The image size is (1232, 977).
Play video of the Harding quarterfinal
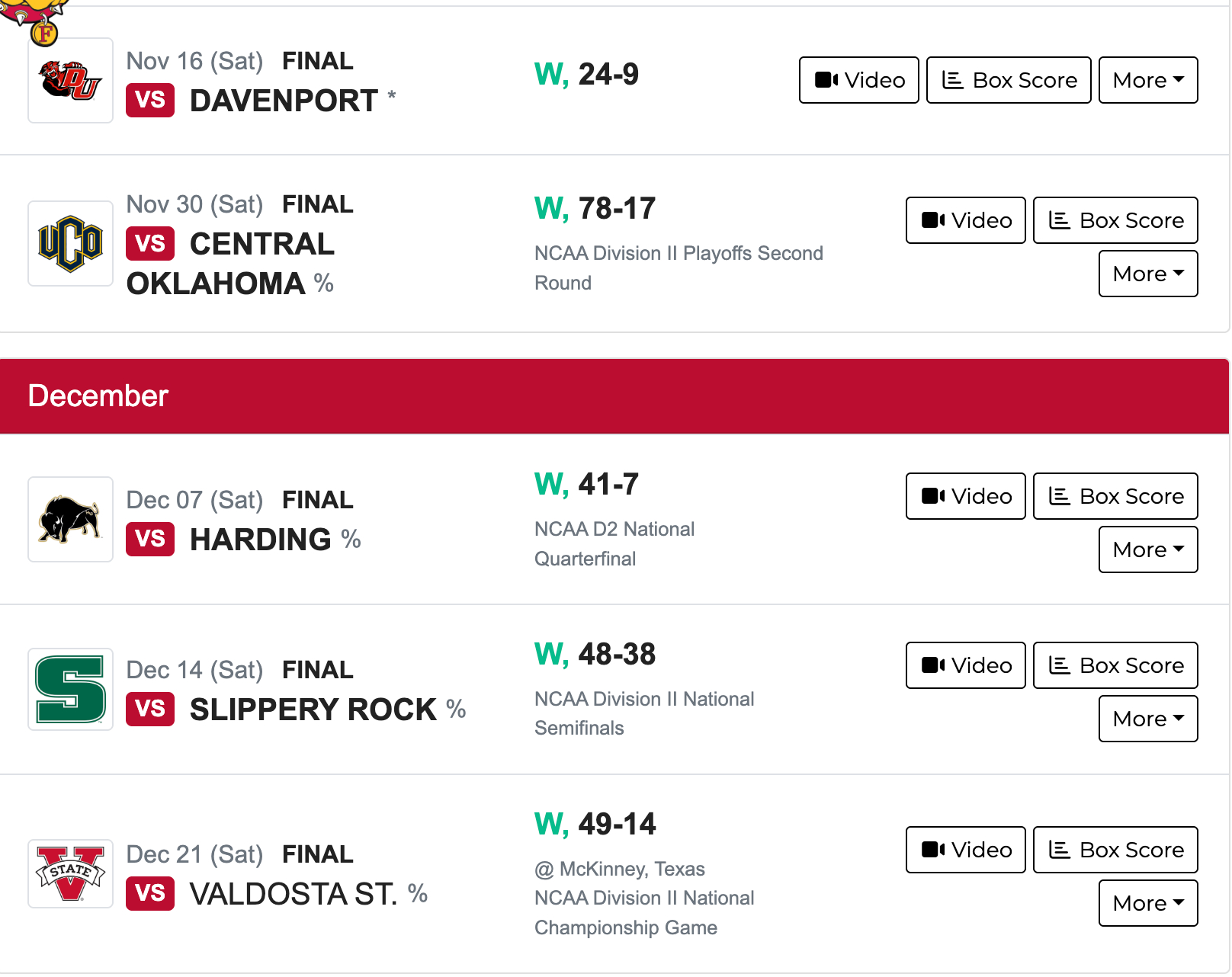965,496
